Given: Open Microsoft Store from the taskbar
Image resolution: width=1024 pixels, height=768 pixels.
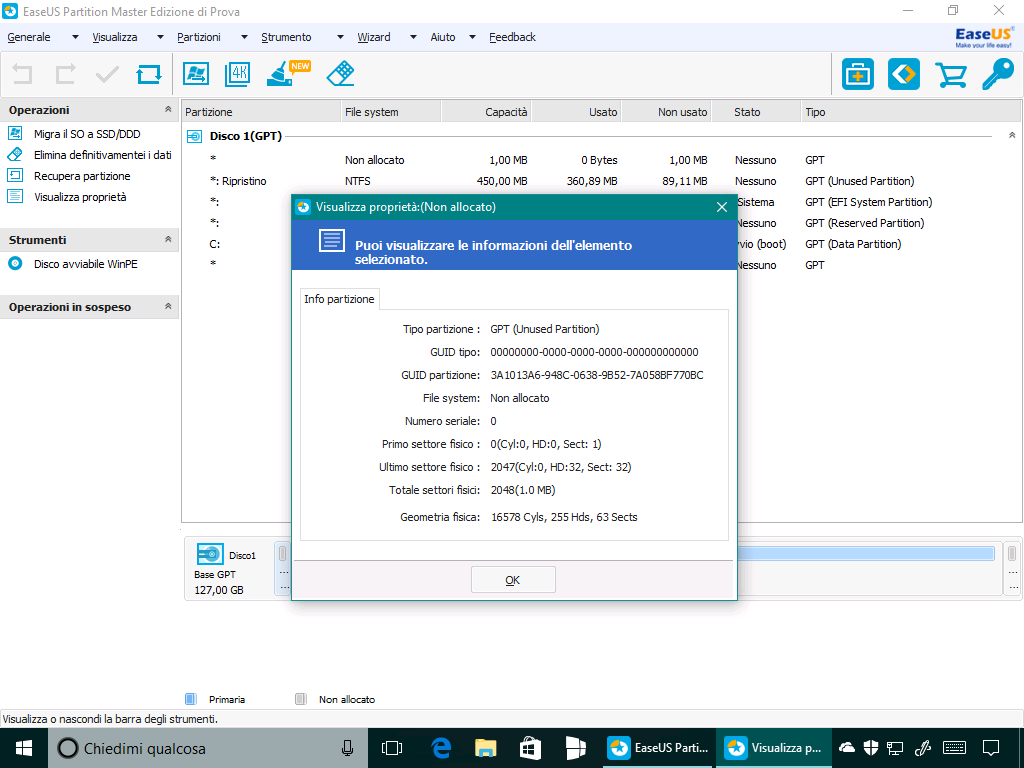Looking at the screenshot, I should pyautogui.click(x=529, y=748).
